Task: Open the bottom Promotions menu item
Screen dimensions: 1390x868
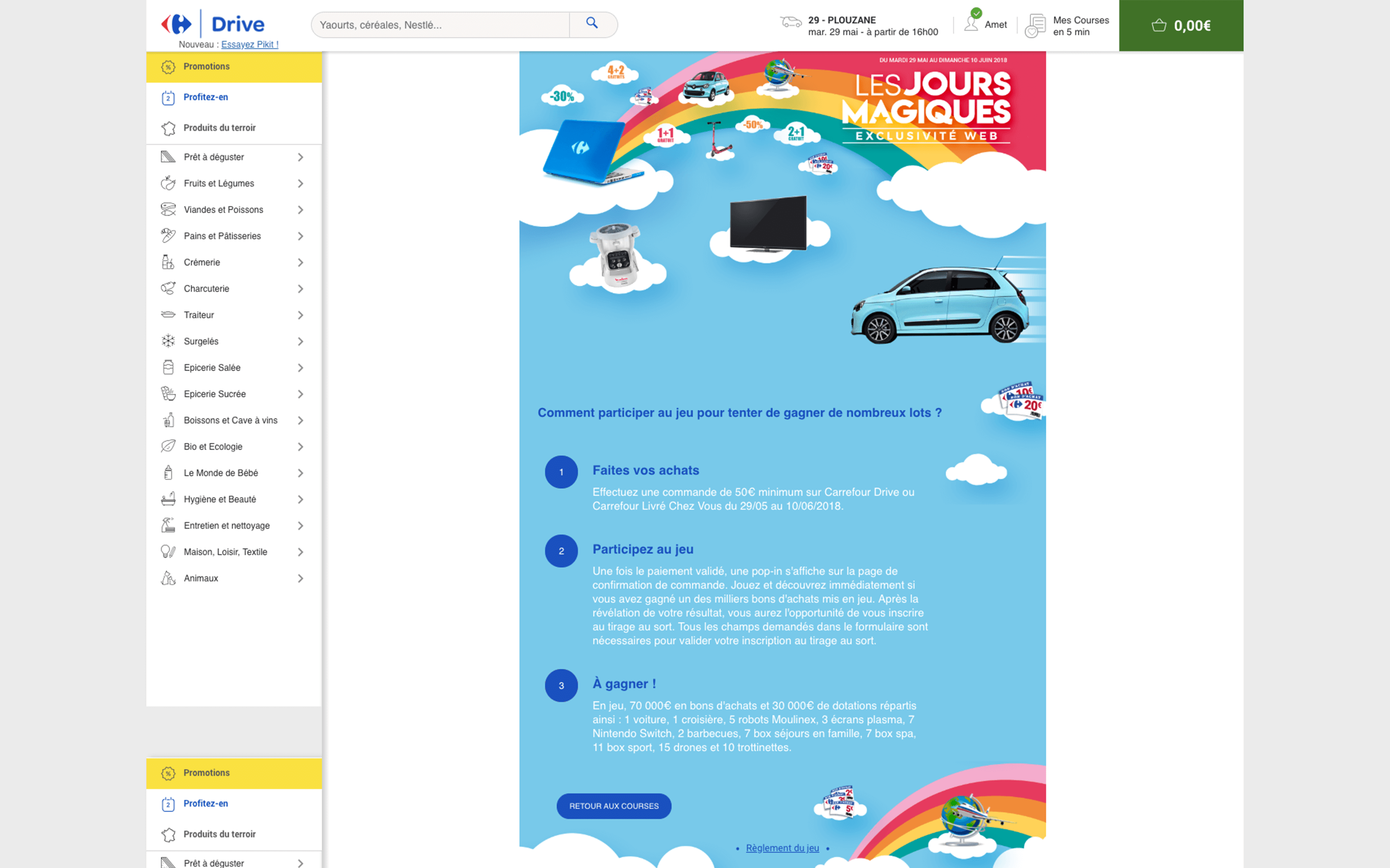Action: [x=234, y=772]
